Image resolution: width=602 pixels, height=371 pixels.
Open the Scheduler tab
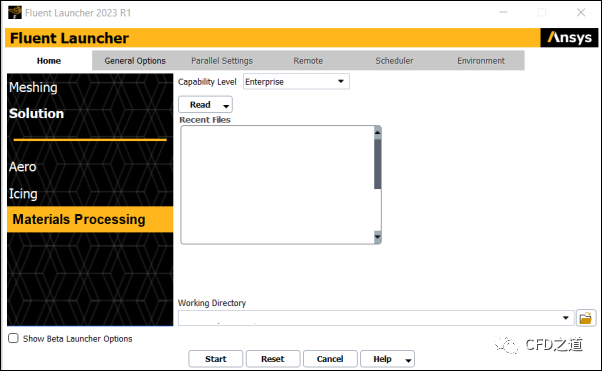pyautogui.click(x=394, y=61)
